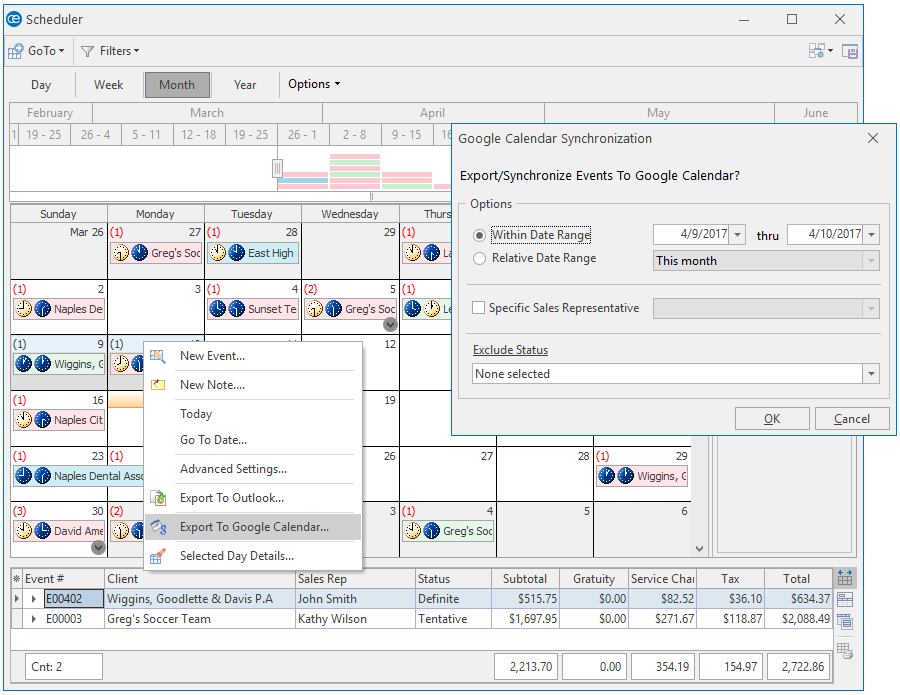The image size is (900, 695).
Task: Open Wiggins event on day 29
Action: [642, 476]
